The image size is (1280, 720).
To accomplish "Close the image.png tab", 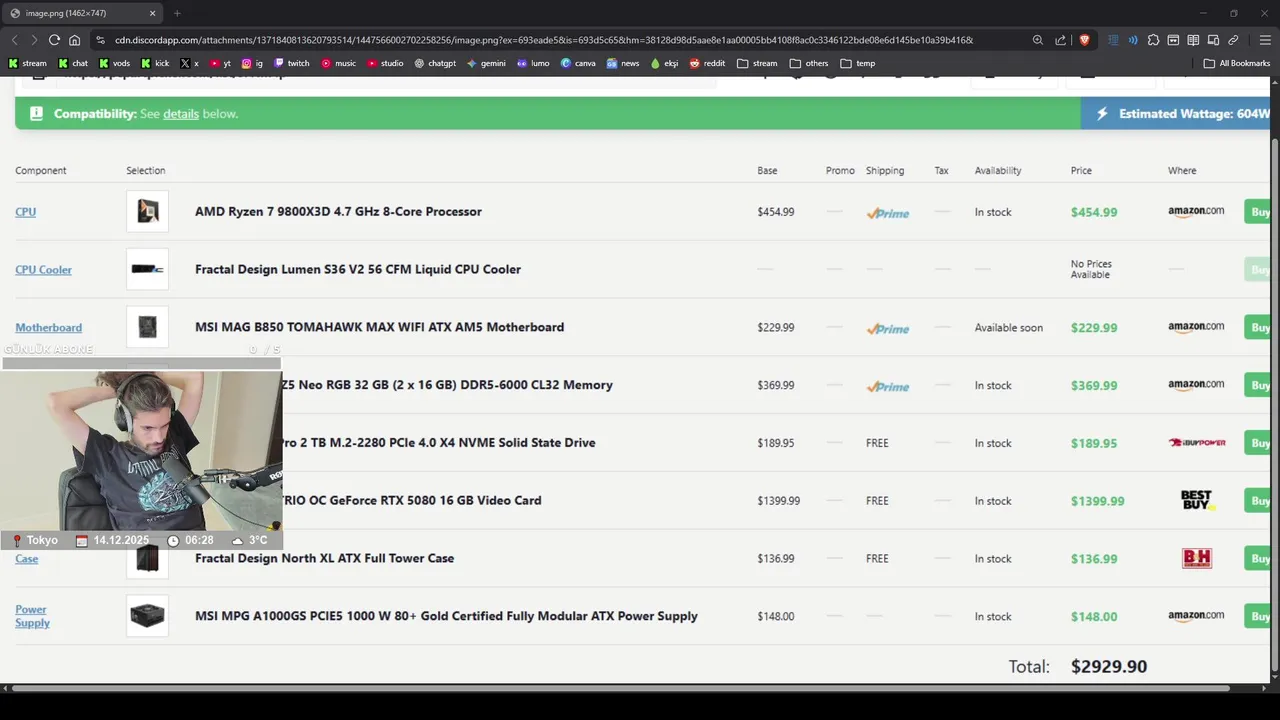I will coord(153,13).
